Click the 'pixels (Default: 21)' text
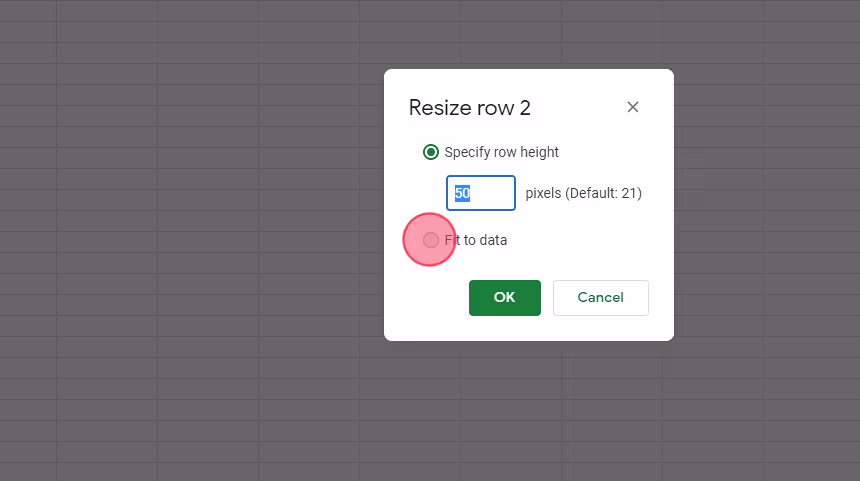 click(584, 193)
